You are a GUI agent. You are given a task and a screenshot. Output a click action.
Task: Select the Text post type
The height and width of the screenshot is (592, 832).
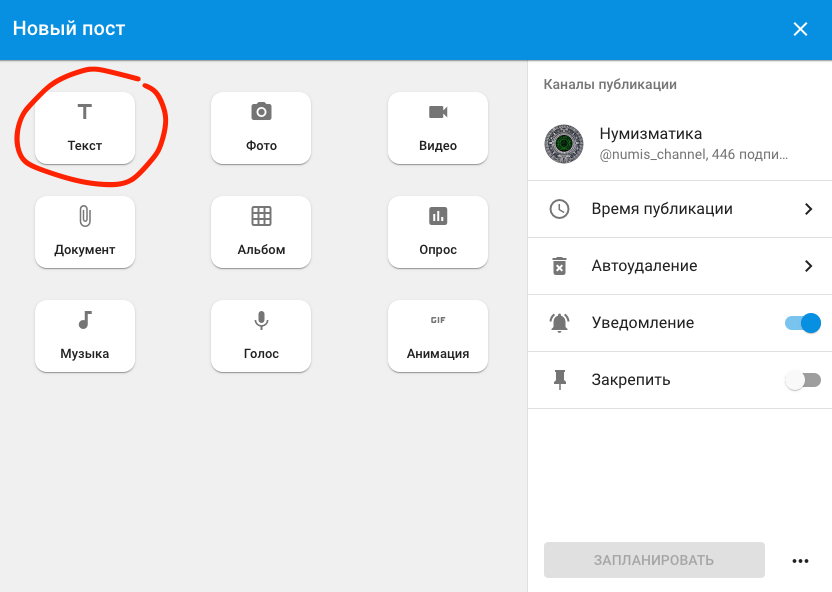85,128
